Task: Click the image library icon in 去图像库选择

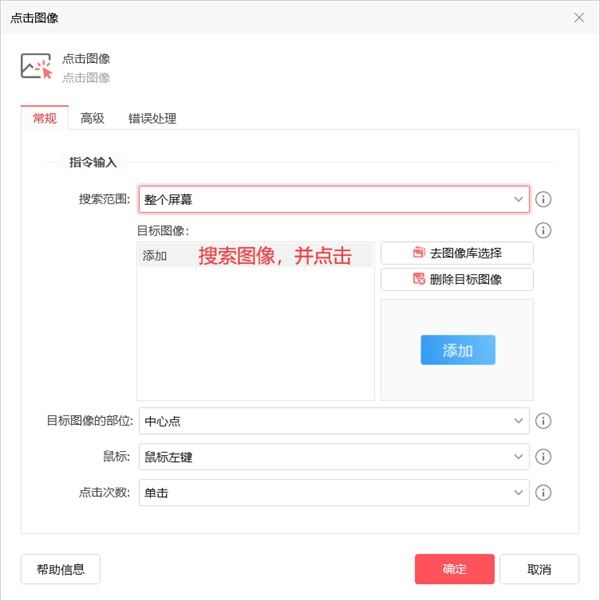Action: [419, 252]
